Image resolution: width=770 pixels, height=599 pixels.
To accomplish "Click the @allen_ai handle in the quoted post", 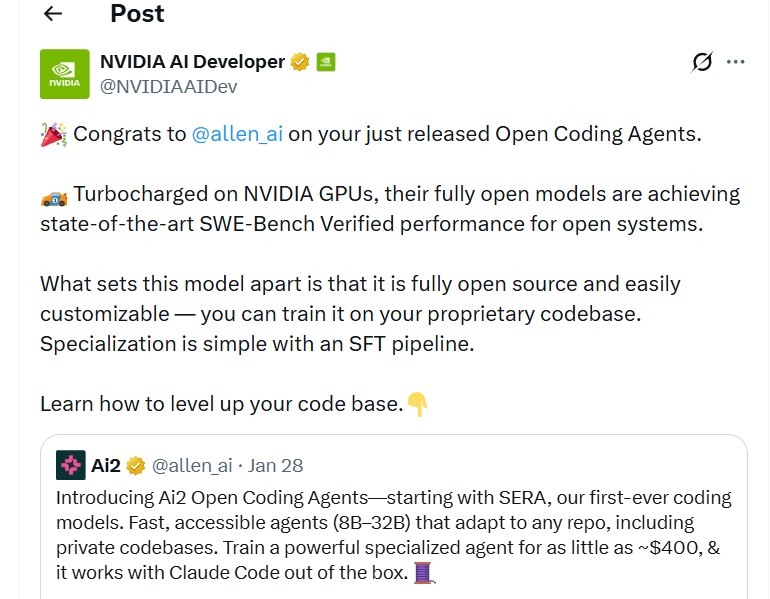I will click(x=192, y=465).
